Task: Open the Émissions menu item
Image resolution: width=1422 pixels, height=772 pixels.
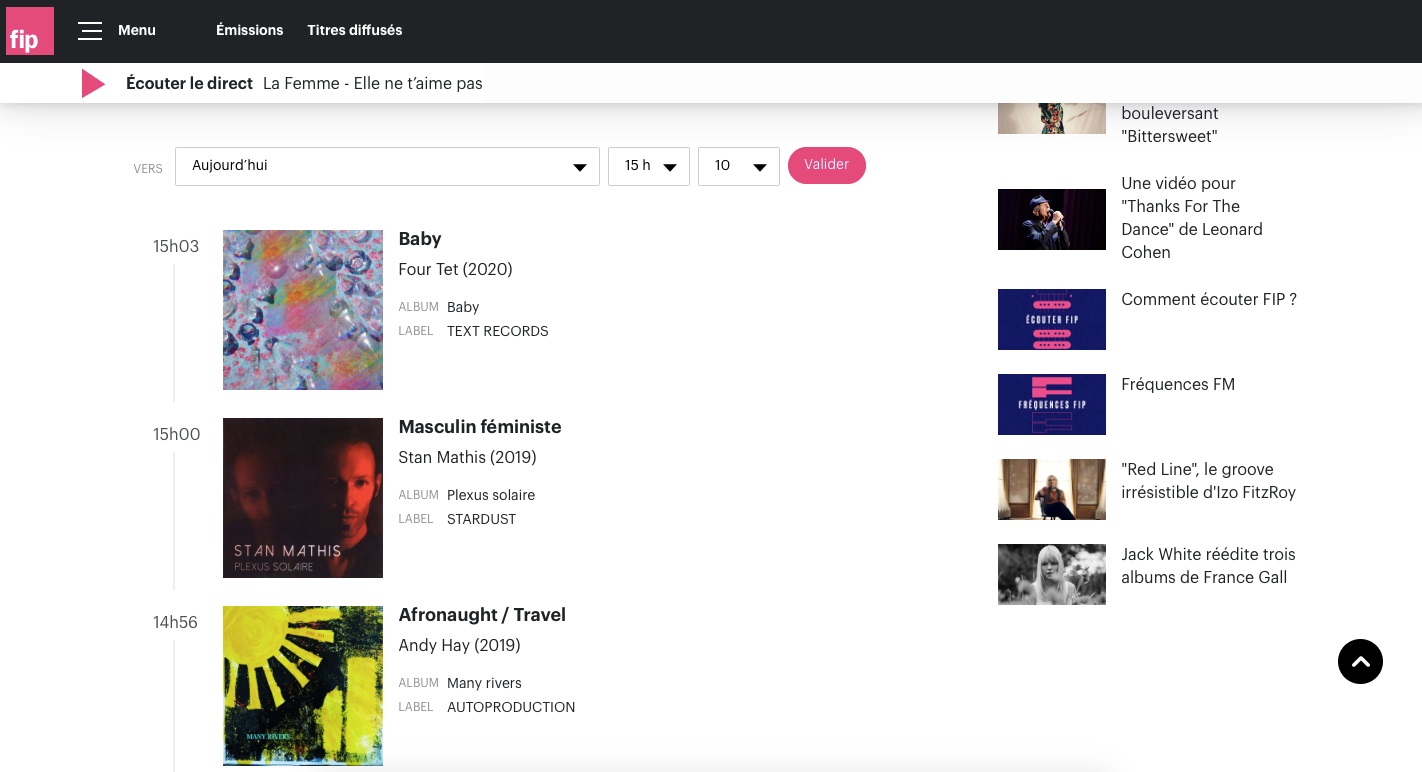Action: pyautogui.click(x=250, y=30)
